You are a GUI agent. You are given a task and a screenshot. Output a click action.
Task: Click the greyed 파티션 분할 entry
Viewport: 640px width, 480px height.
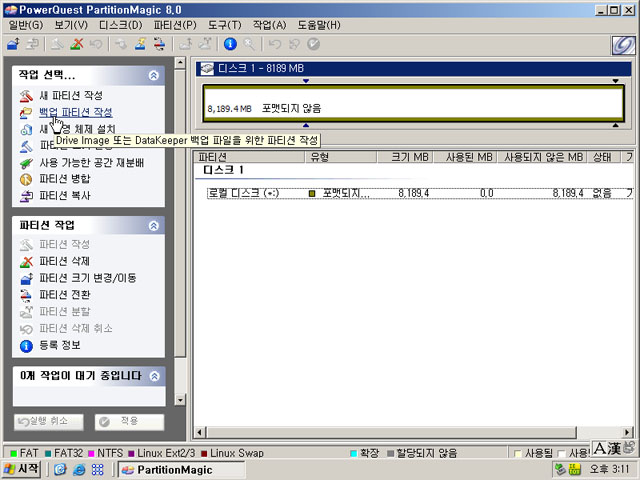pyautogui.click(x=64, y=312)
